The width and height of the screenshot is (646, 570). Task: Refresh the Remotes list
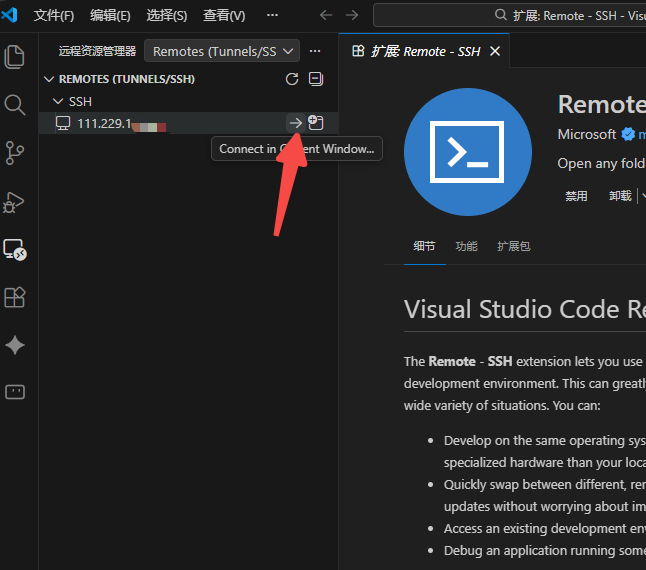292,79
